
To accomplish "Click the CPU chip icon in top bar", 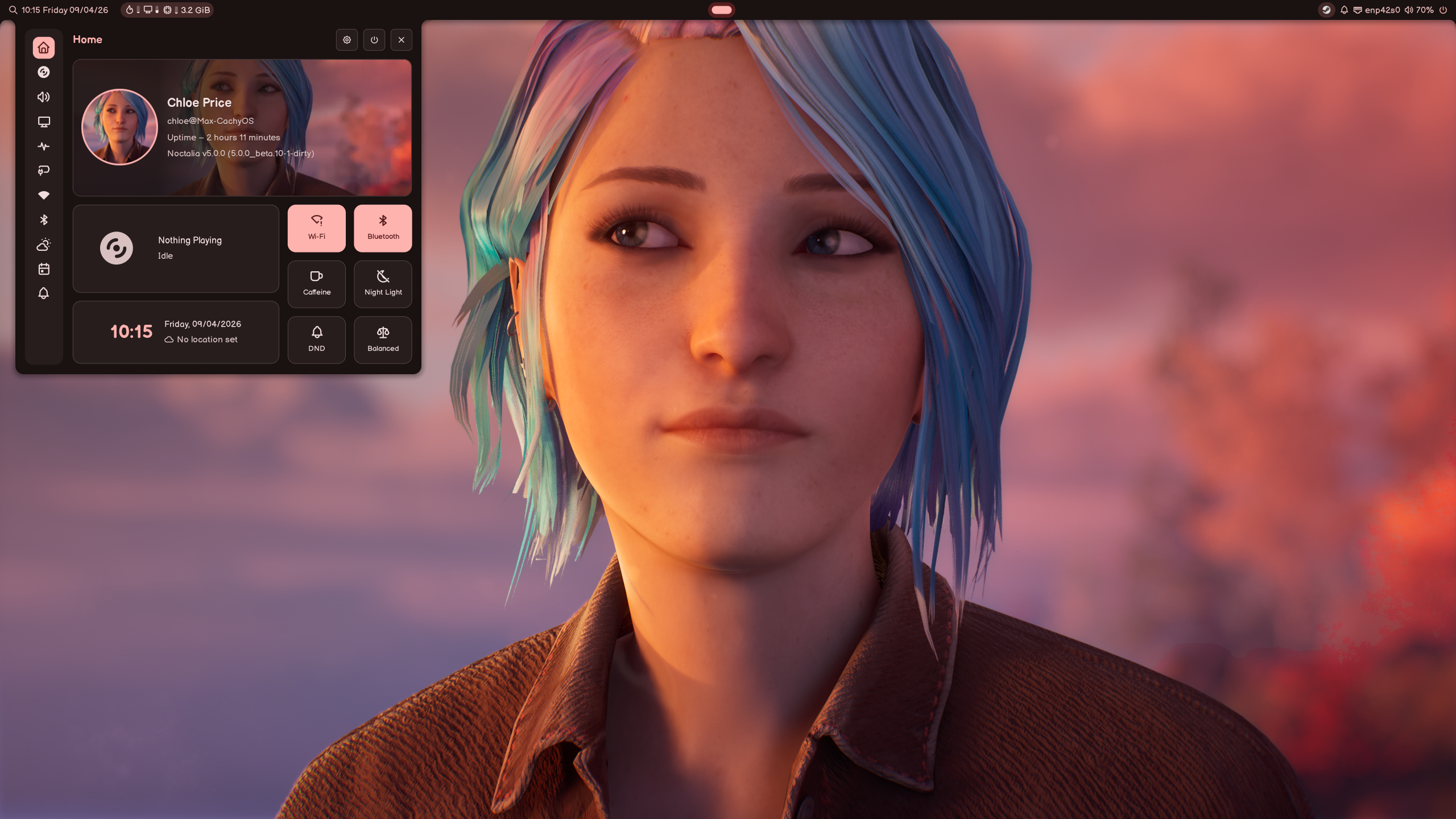I will pos(167,10).
